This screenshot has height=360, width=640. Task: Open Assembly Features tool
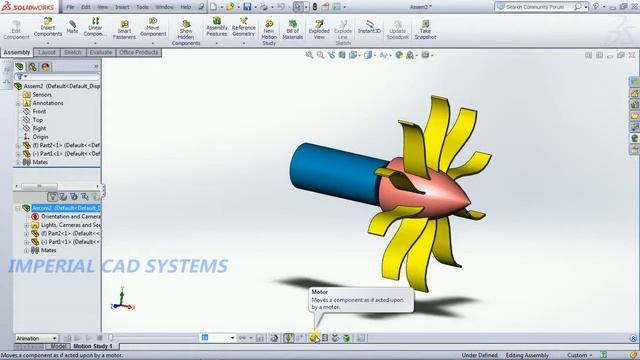pyautogui.click(x=217, y=27)
